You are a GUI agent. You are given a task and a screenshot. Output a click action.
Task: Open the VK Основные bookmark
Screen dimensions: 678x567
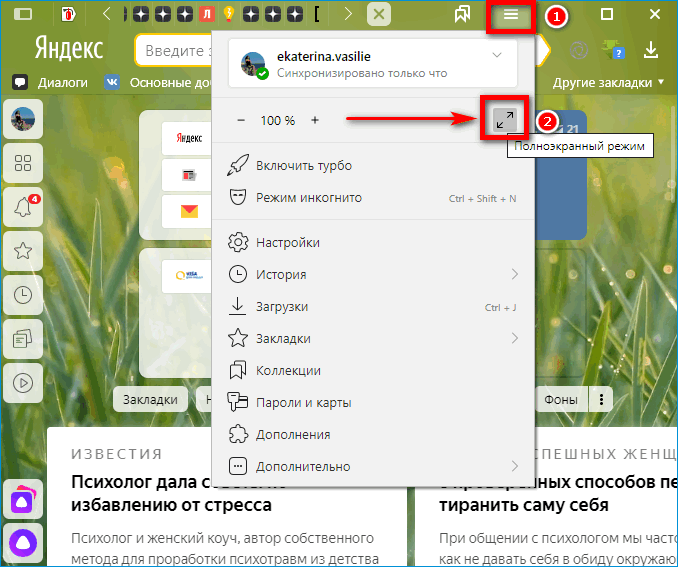(x=158, y=83)
